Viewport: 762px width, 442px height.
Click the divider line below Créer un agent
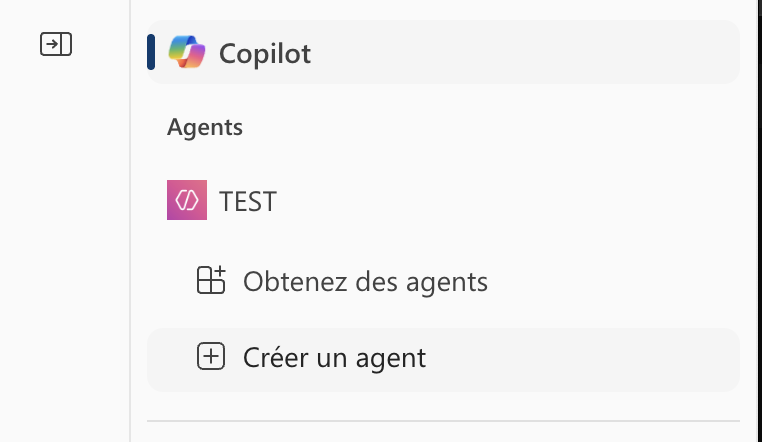443,421
